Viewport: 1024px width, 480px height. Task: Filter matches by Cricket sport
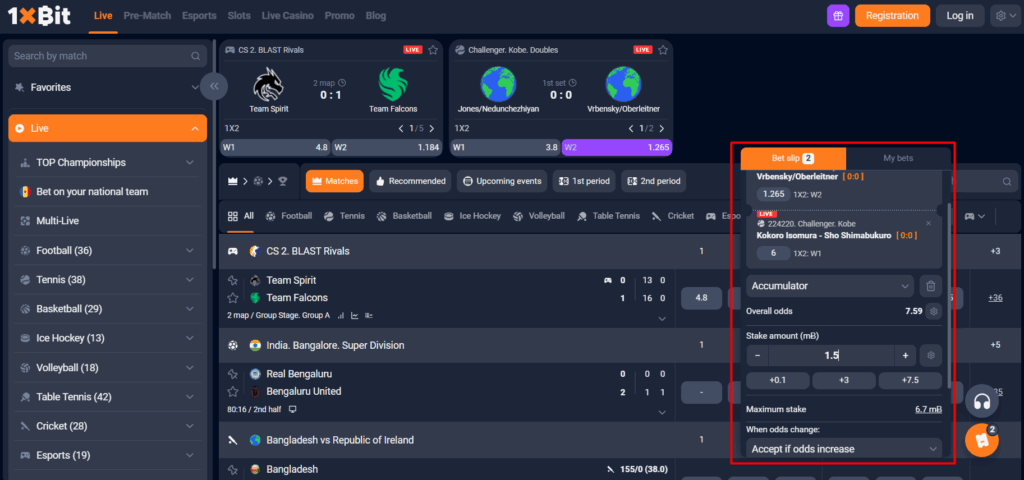pos(673,216)
